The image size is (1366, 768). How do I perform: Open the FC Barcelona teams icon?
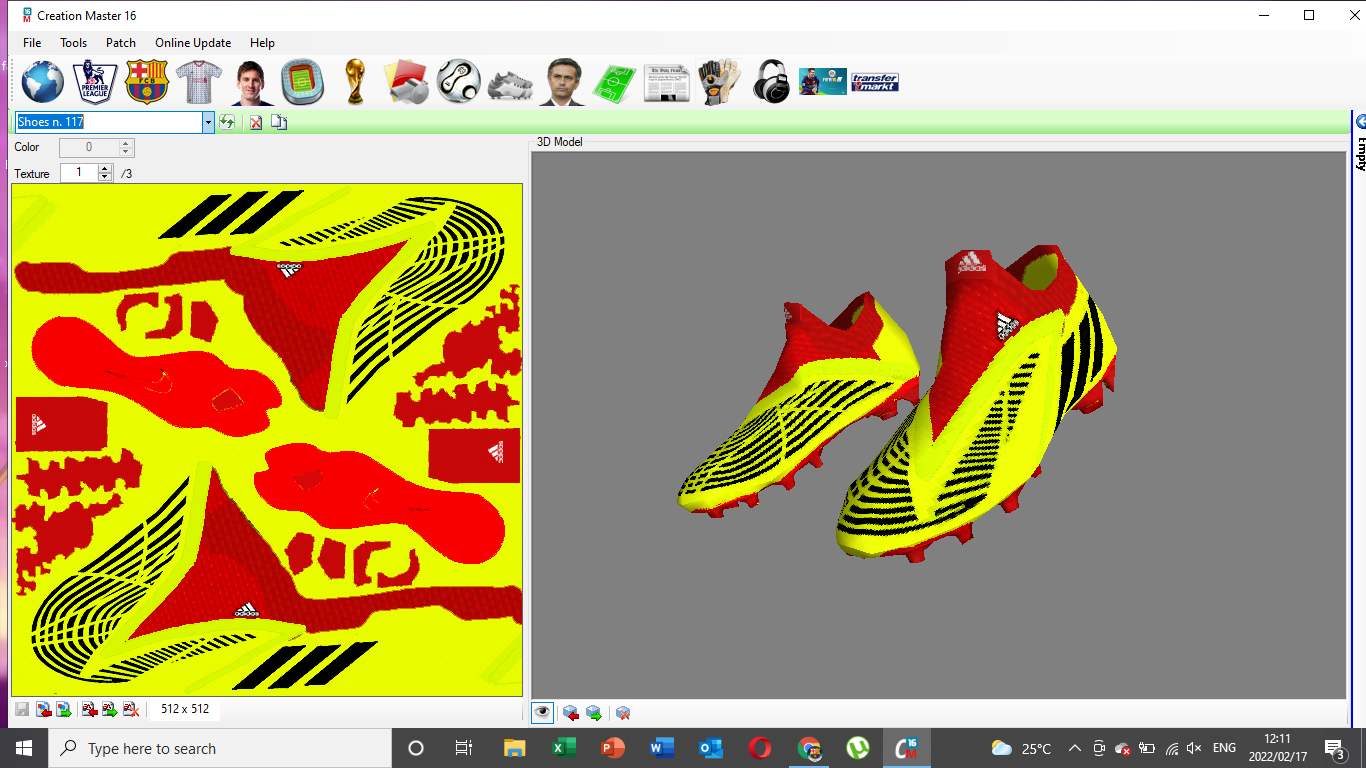click(147, 82)
